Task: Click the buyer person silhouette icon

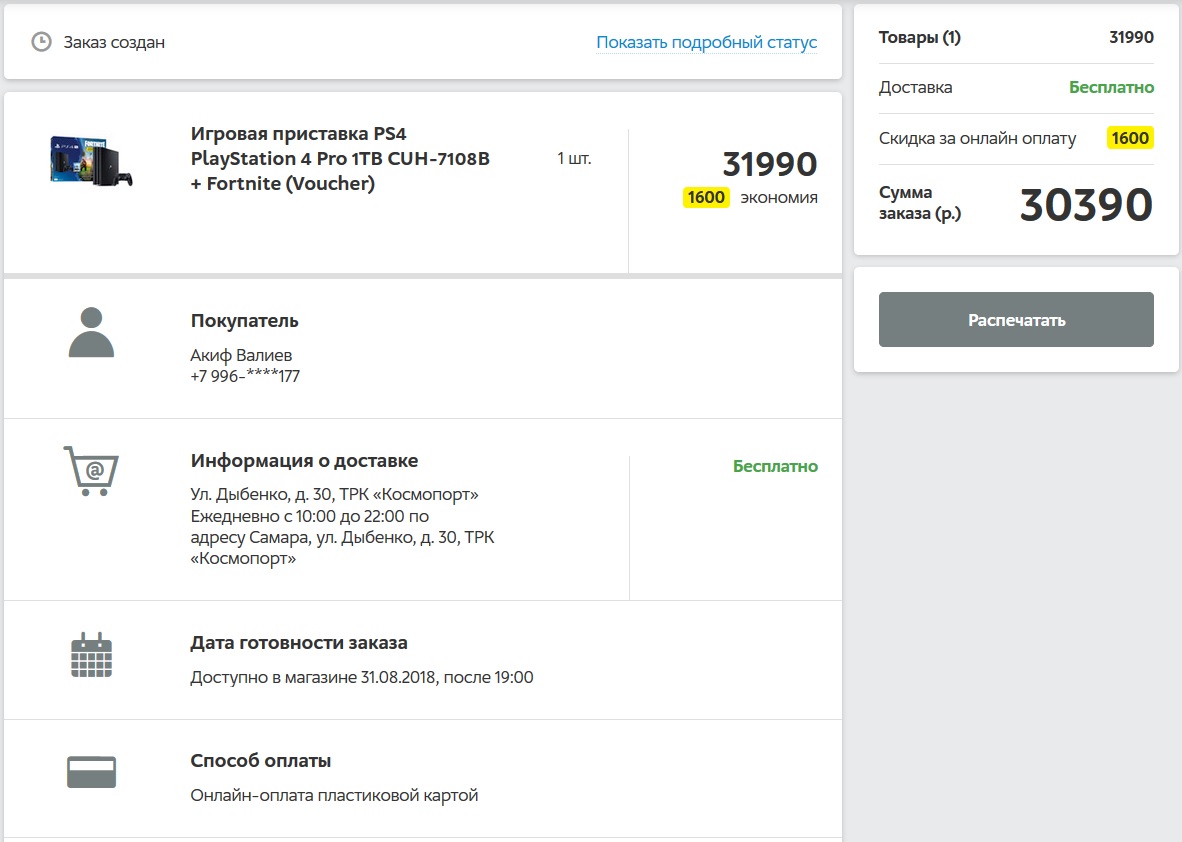Action: tap(91, 333)
